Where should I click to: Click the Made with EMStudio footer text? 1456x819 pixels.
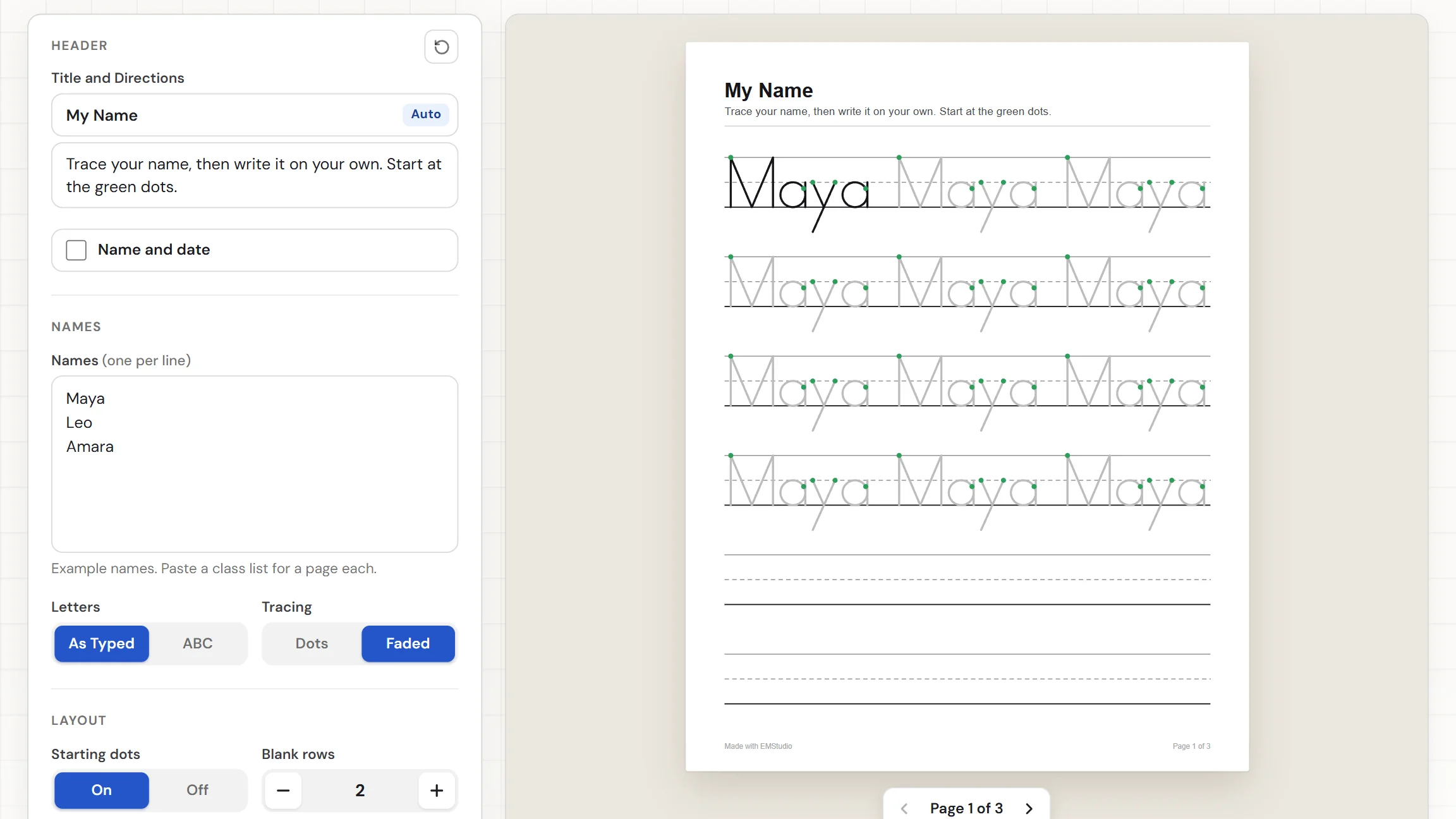tap(758, 746)
